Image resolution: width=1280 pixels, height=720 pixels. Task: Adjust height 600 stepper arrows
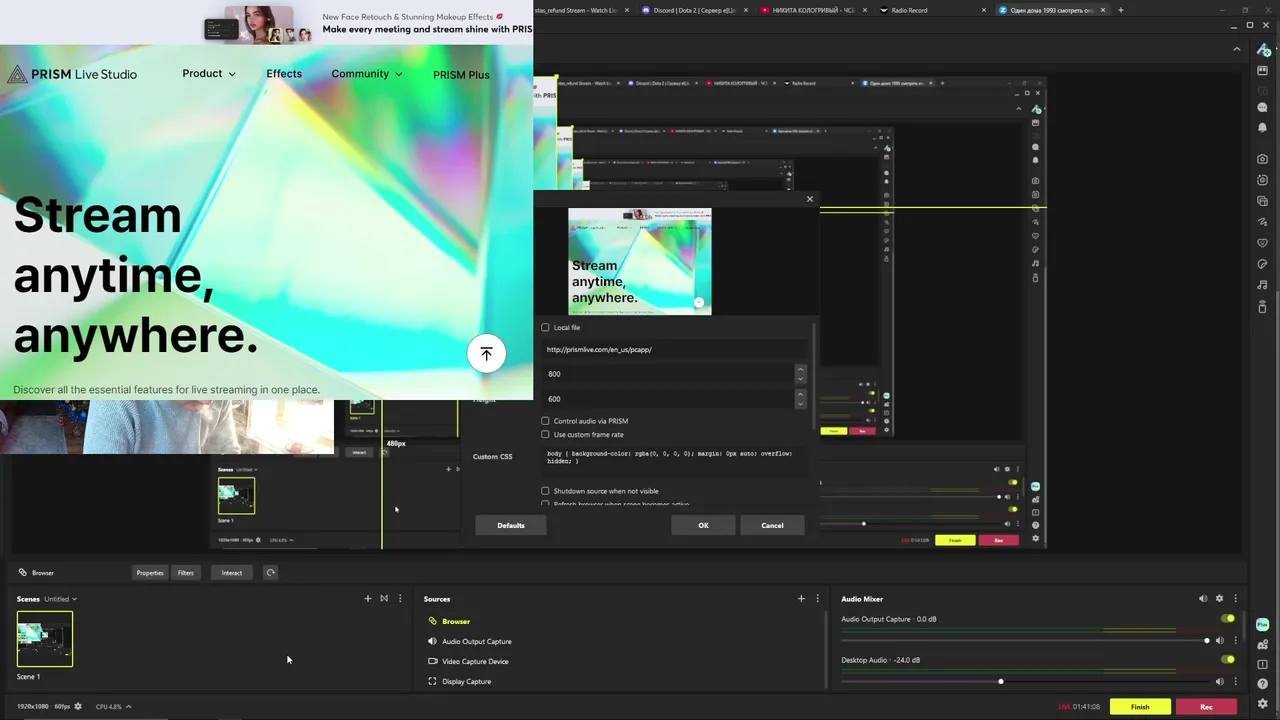(x=800, y=398)
